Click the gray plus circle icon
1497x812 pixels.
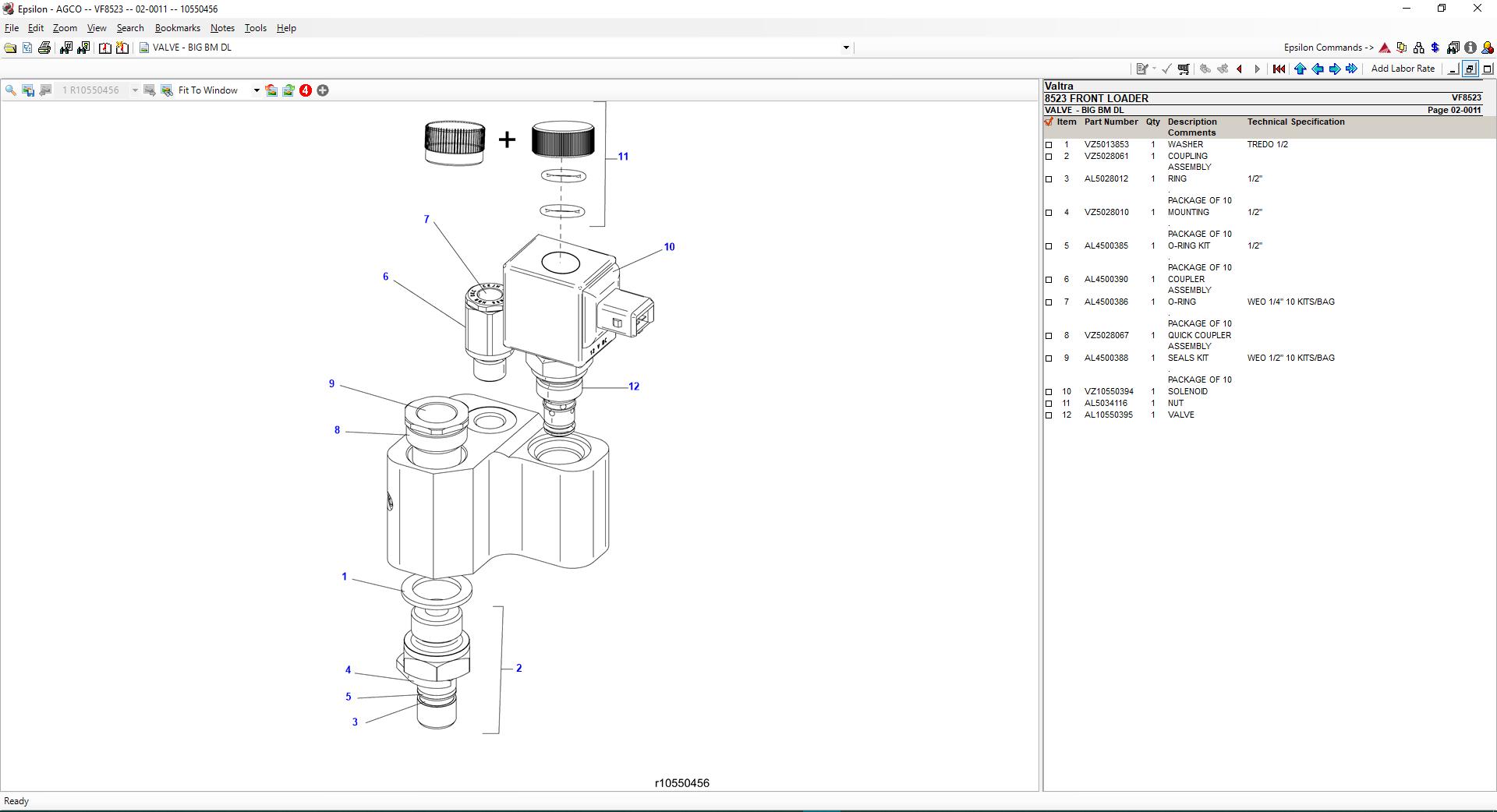323,90
